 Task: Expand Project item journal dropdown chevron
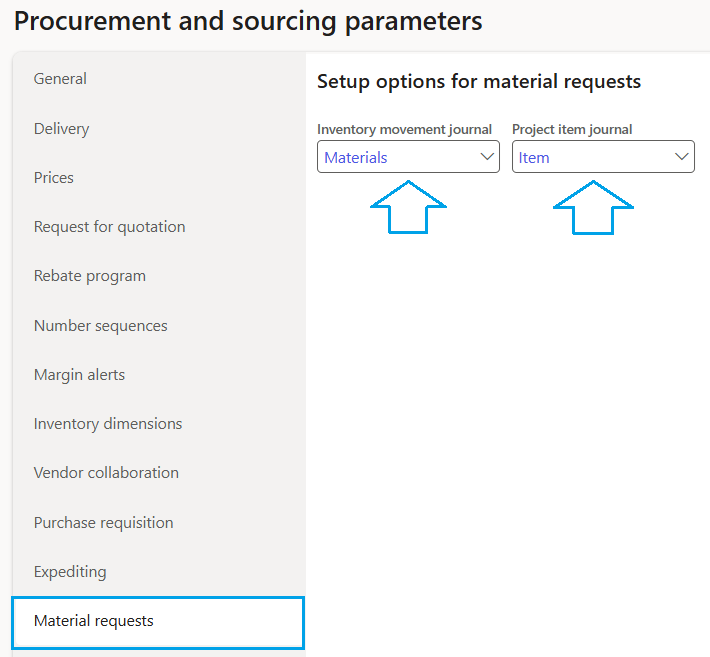tap(682, 157)
